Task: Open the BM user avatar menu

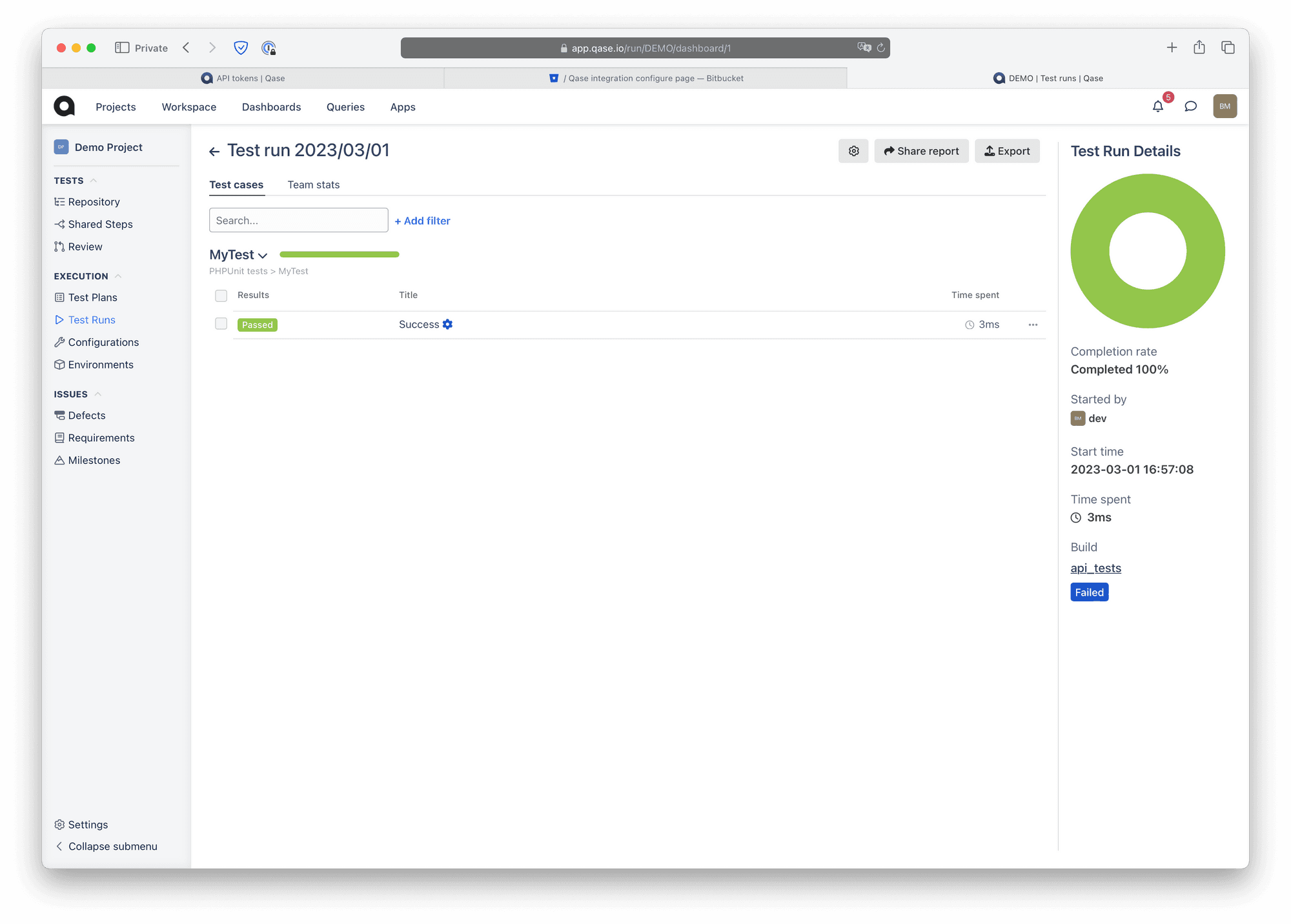Action: coord(1225,106)
